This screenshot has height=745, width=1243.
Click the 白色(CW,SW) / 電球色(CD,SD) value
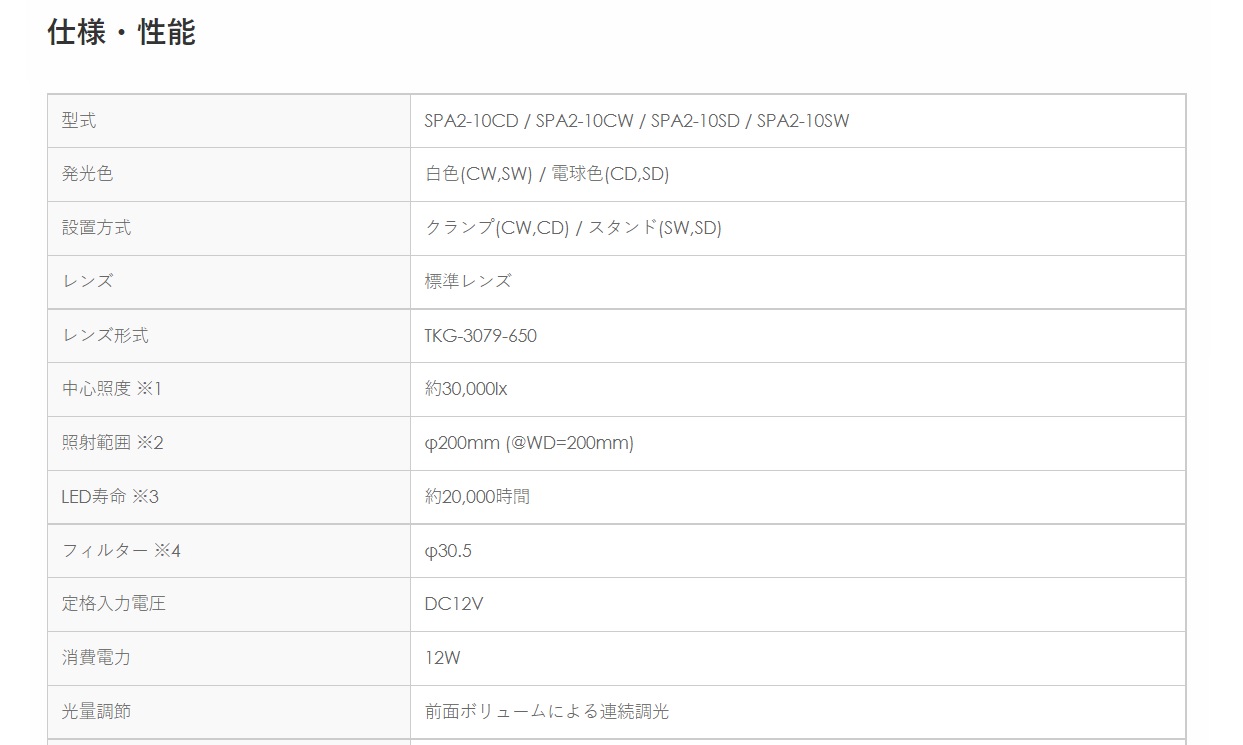547,174
